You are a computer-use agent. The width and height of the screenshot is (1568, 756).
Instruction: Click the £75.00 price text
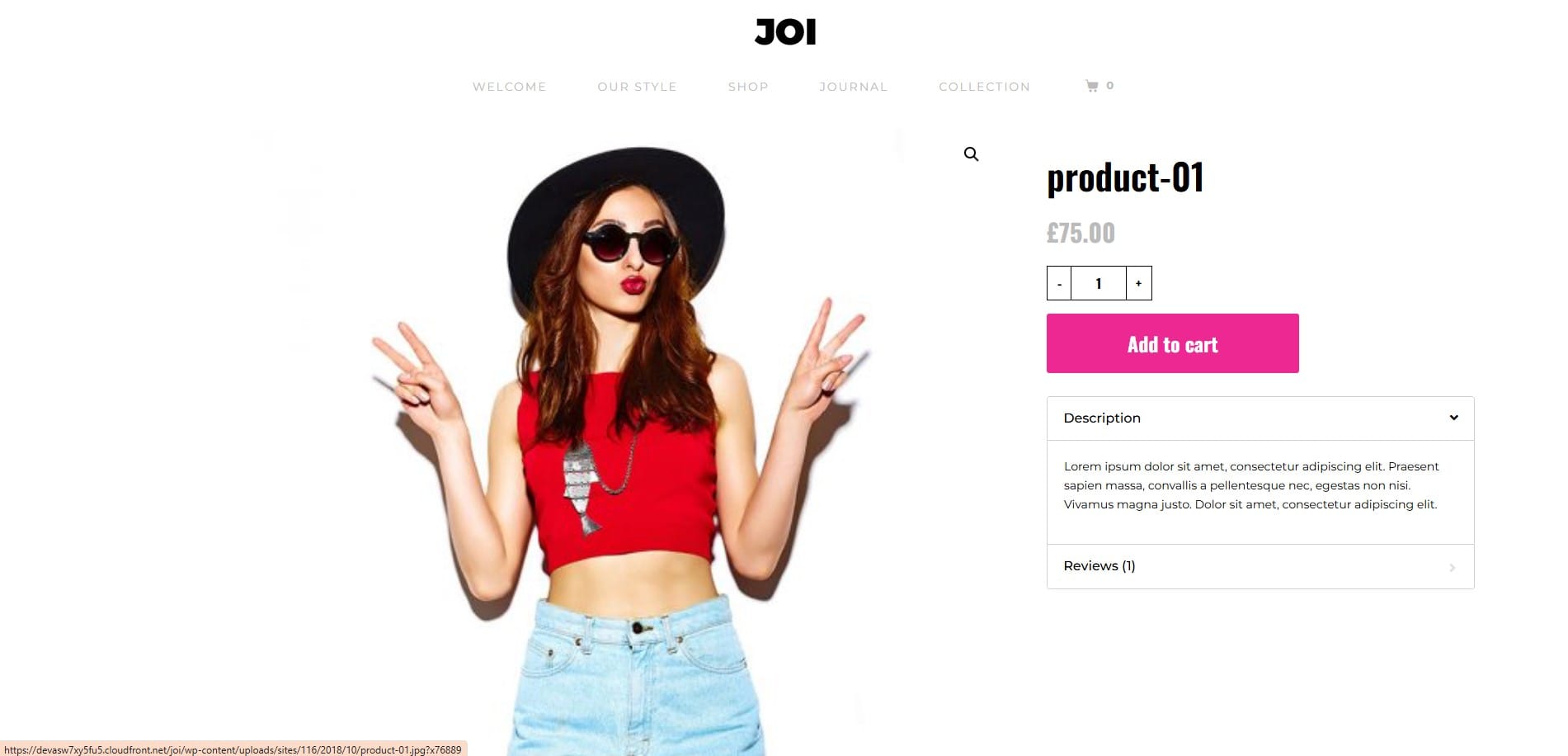pos(1081,233)
